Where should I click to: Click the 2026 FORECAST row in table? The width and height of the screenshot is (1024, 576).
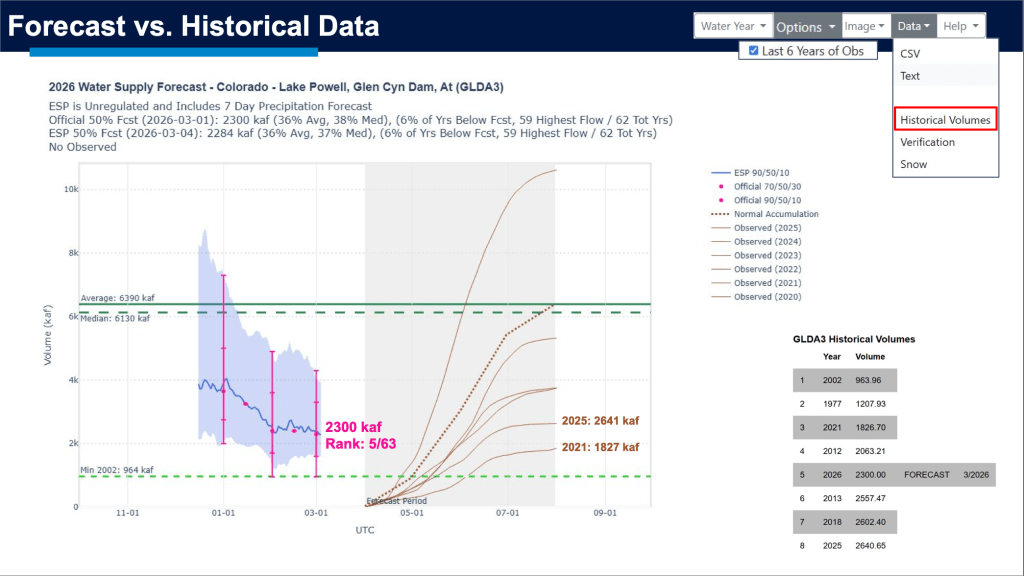coord(892,475)
